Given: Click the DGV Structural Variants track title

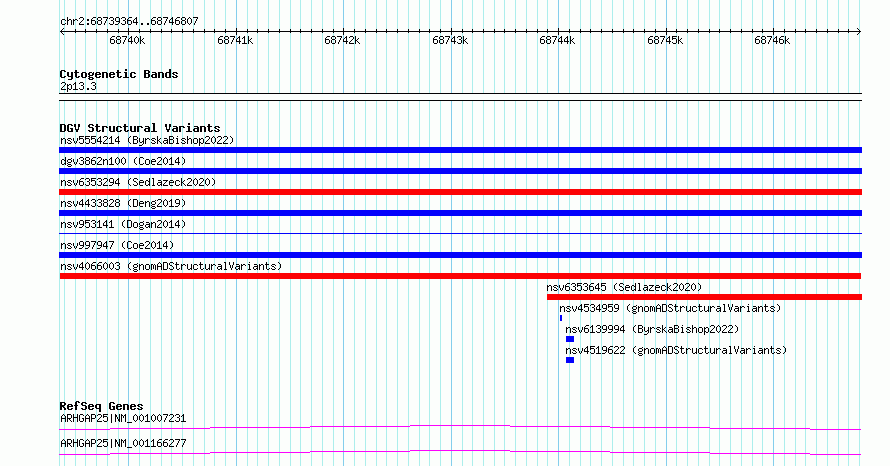Looking at the screenshot, I should (140, 128).
